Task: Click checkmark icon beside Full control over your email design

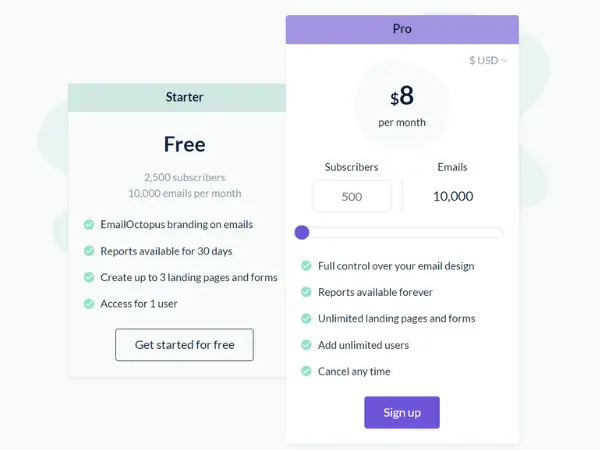Action: tap(306, 266)
